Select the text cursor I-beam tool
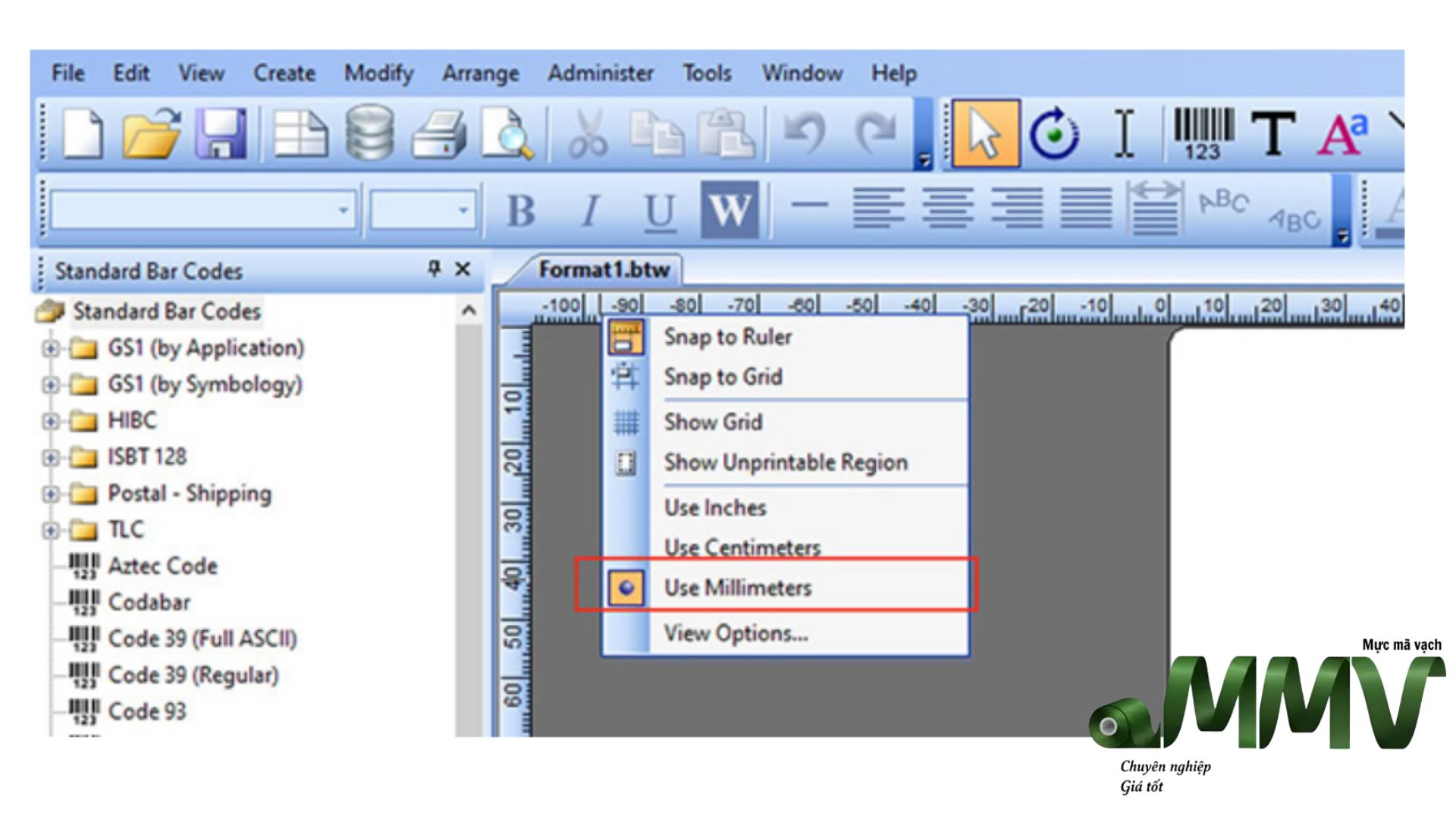Viewport: 1456px width, 819px height. [1125, 133]
